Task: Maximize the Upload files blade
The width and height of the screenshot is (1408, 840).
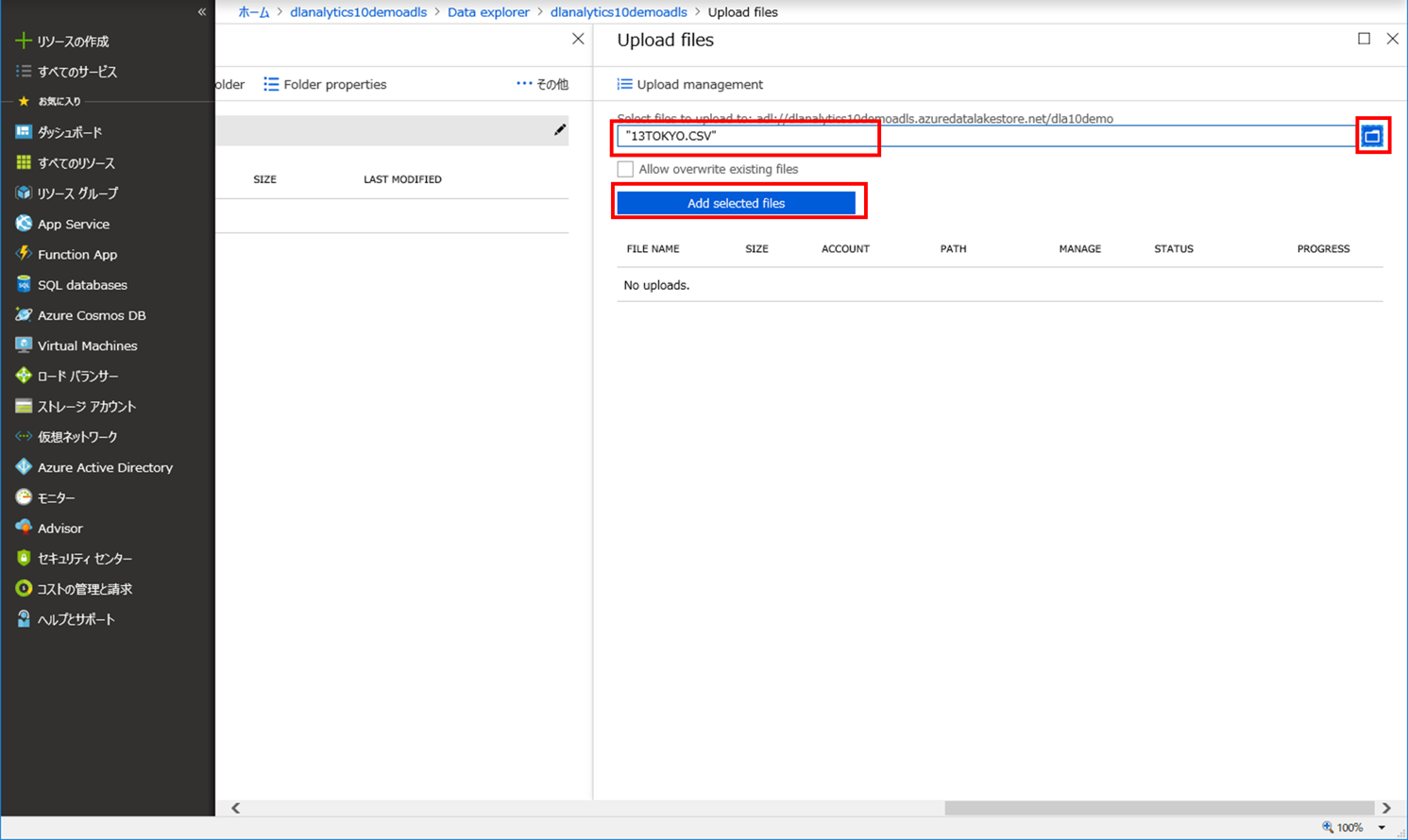Action: tap(1364, 39)
